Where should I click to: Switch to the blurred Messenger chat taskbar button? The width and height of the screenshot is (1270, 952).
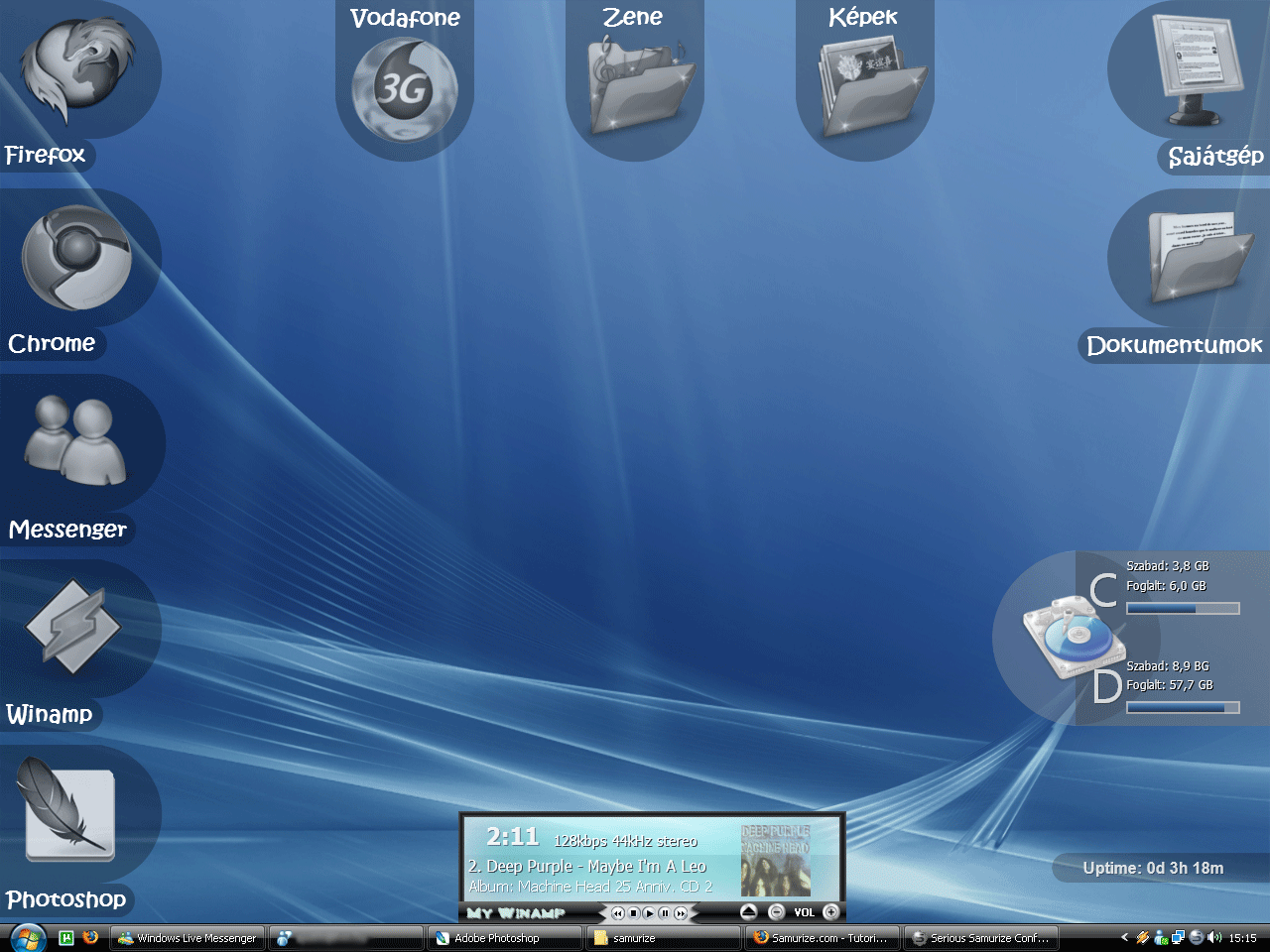[x=346, y=938]
